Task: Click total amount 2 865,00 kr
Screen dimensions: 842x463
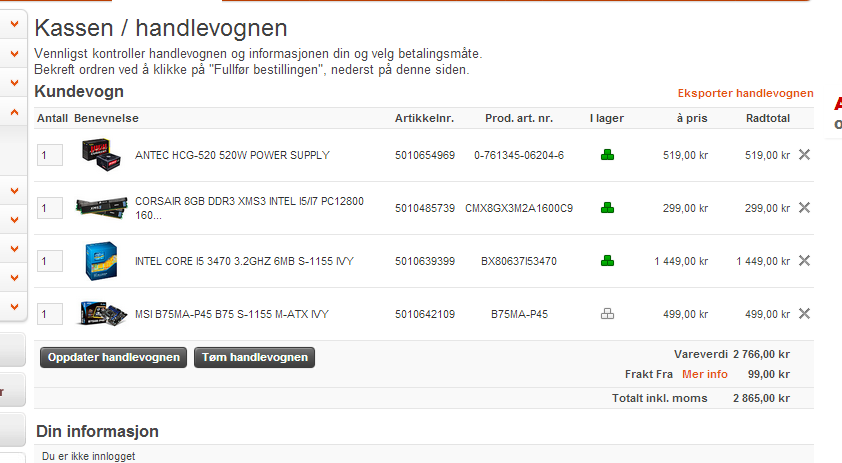Action: 761,398
